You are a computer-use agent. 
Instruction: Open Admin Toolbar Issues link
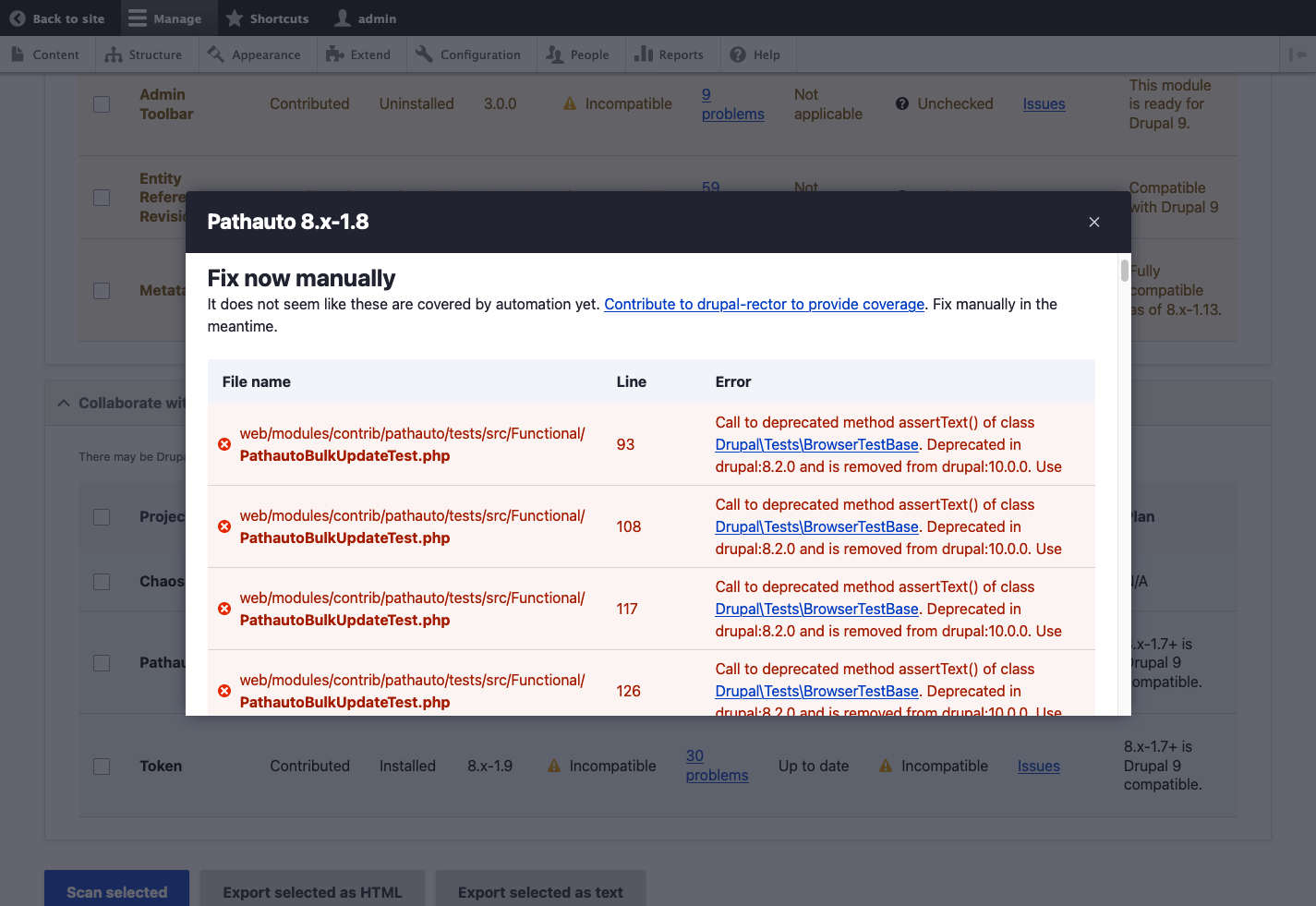pos(1044,104)
